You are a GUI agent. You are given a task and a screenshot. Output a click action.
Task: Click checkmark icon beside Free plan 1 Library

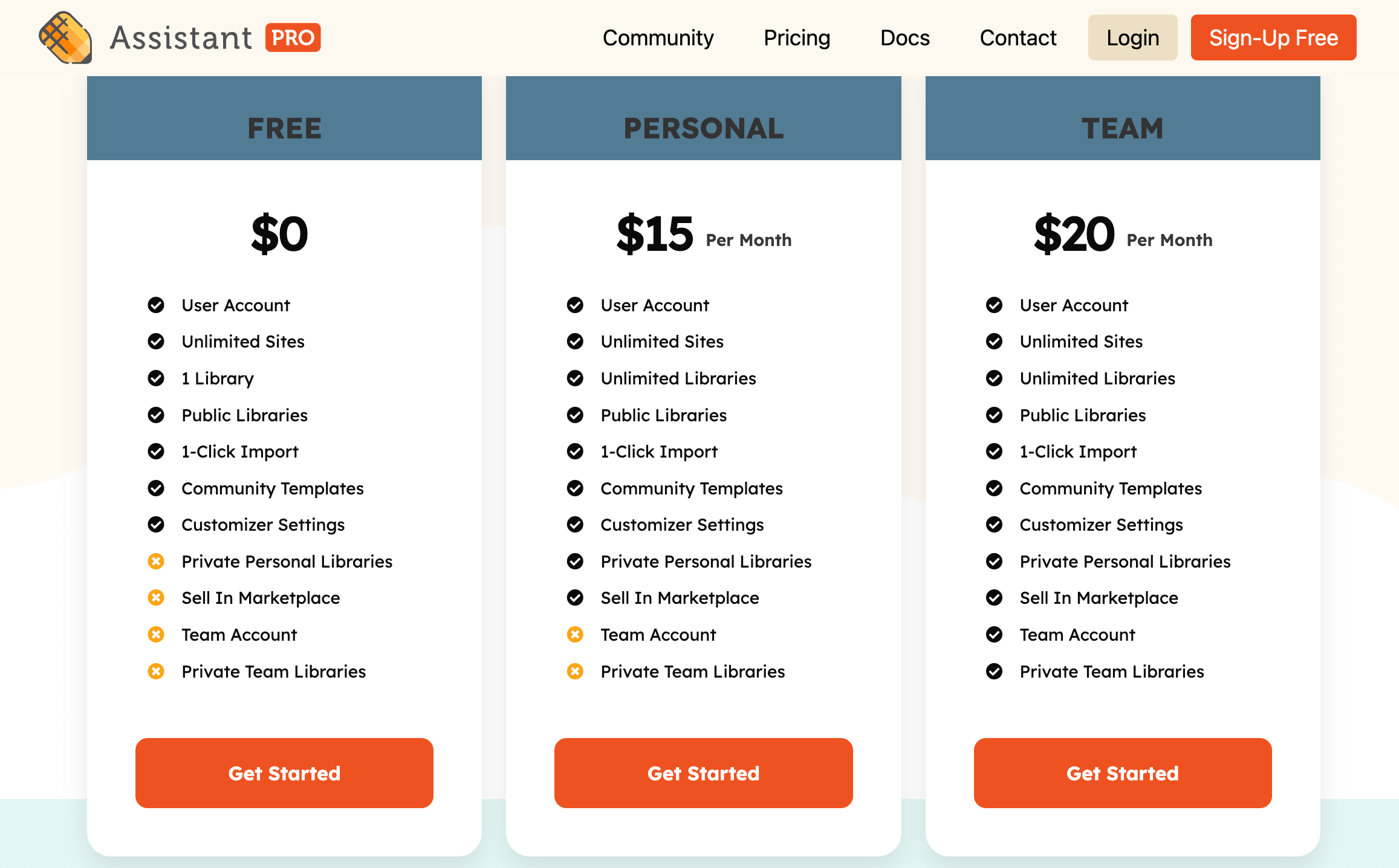coord(156,378)
